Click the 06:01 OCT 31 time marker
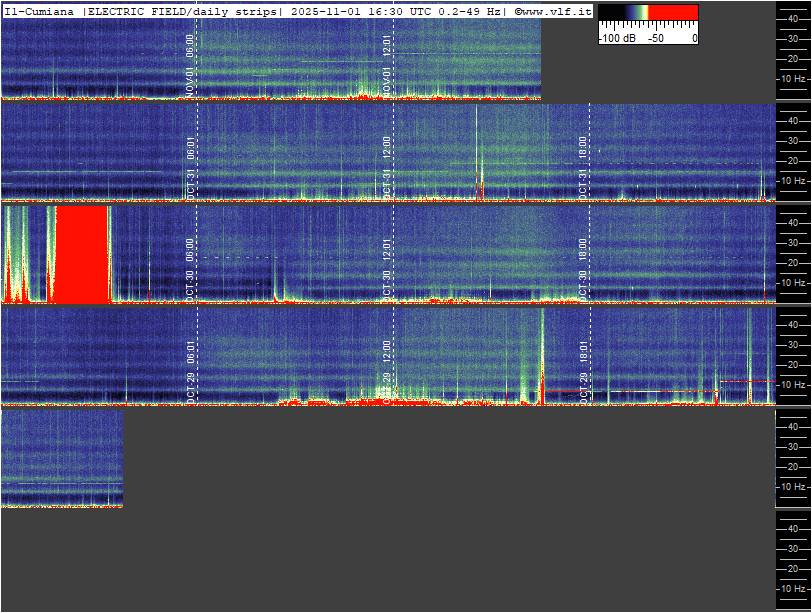Viewport: 812px width, 613px height. [x=190, y=148]
